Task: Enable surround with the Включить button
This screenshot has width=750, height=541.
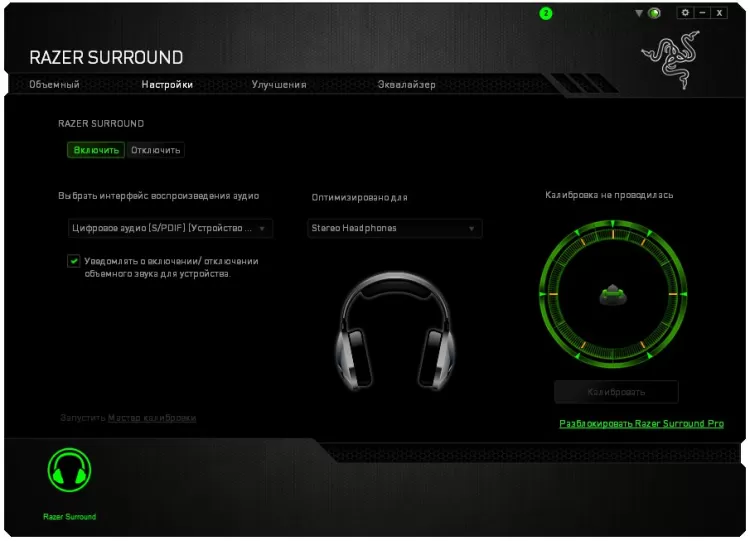Action: [96, 150]
